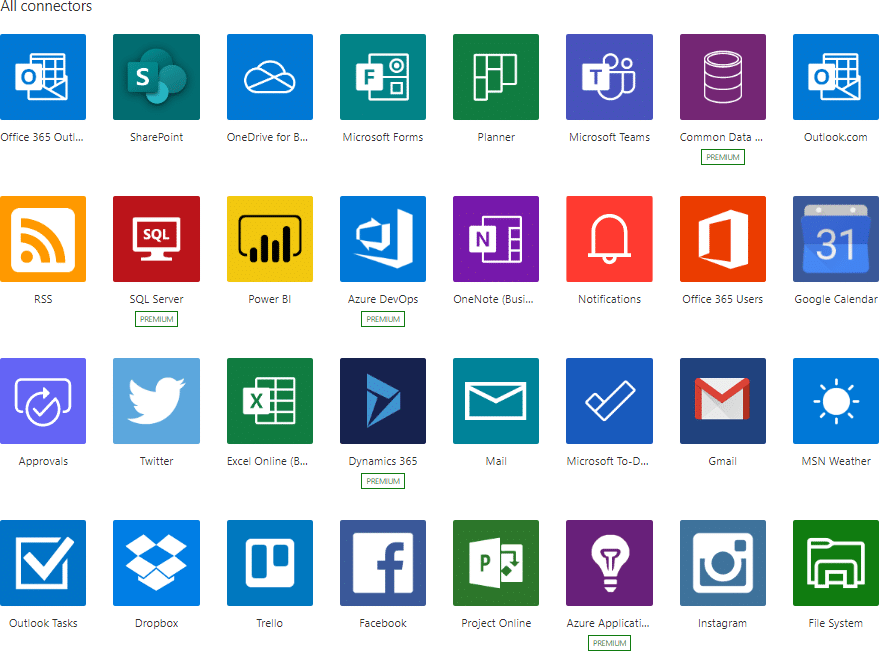The width and height of the screenshot is (879, 651).
Task: Open the purple OneNote connector icon
Action: click(x=496, y=239)
